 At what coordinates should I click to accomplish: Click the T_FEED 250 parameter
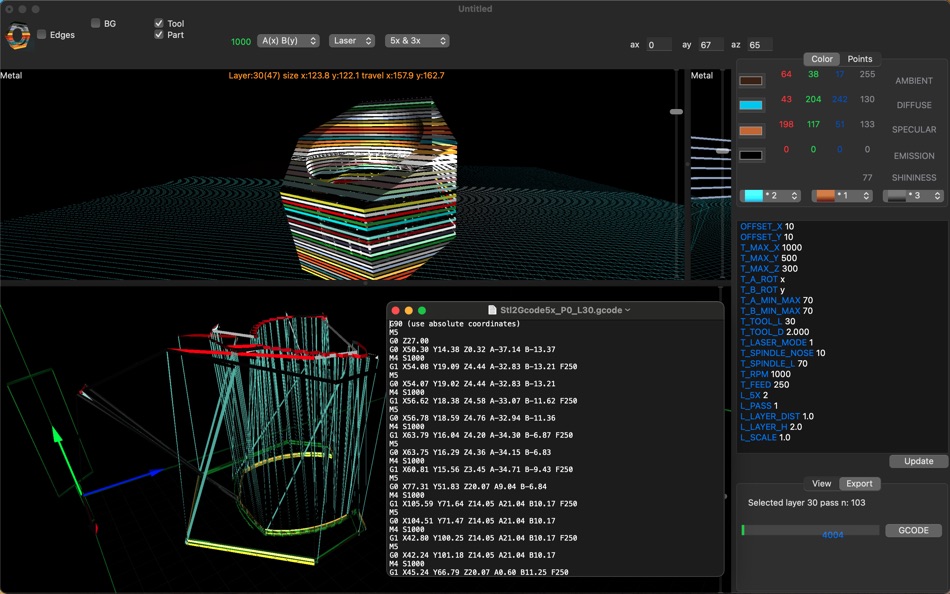tap(765, 384)
